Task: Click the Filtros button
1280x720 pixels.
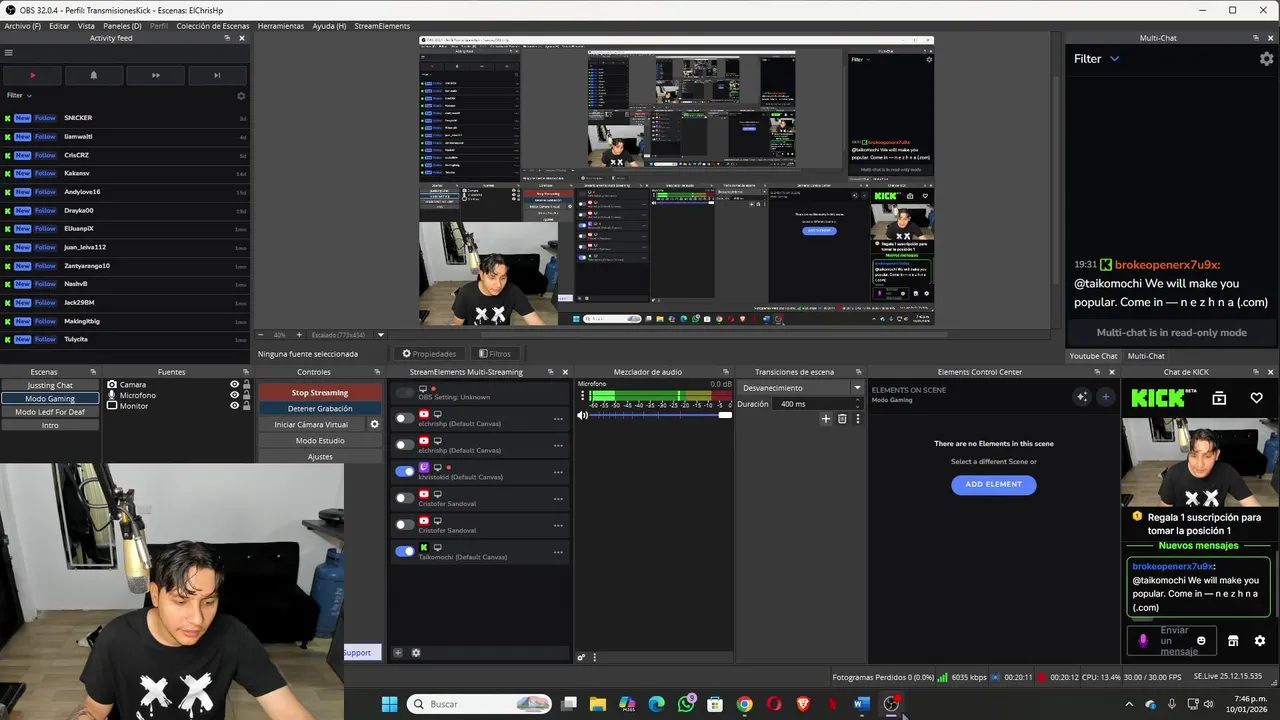Action: [494, 354]
